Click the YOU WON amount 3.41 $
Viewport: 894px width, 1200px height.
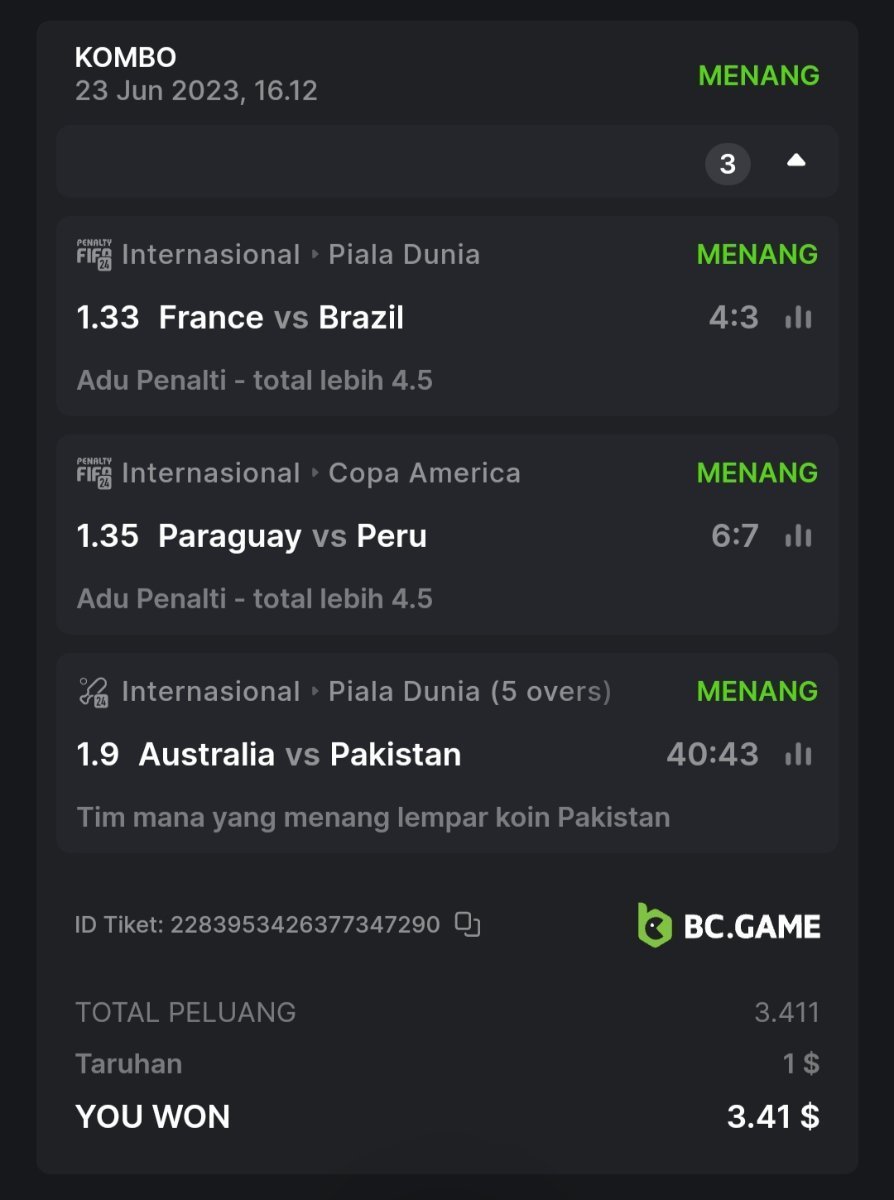tap(772, 1116)
